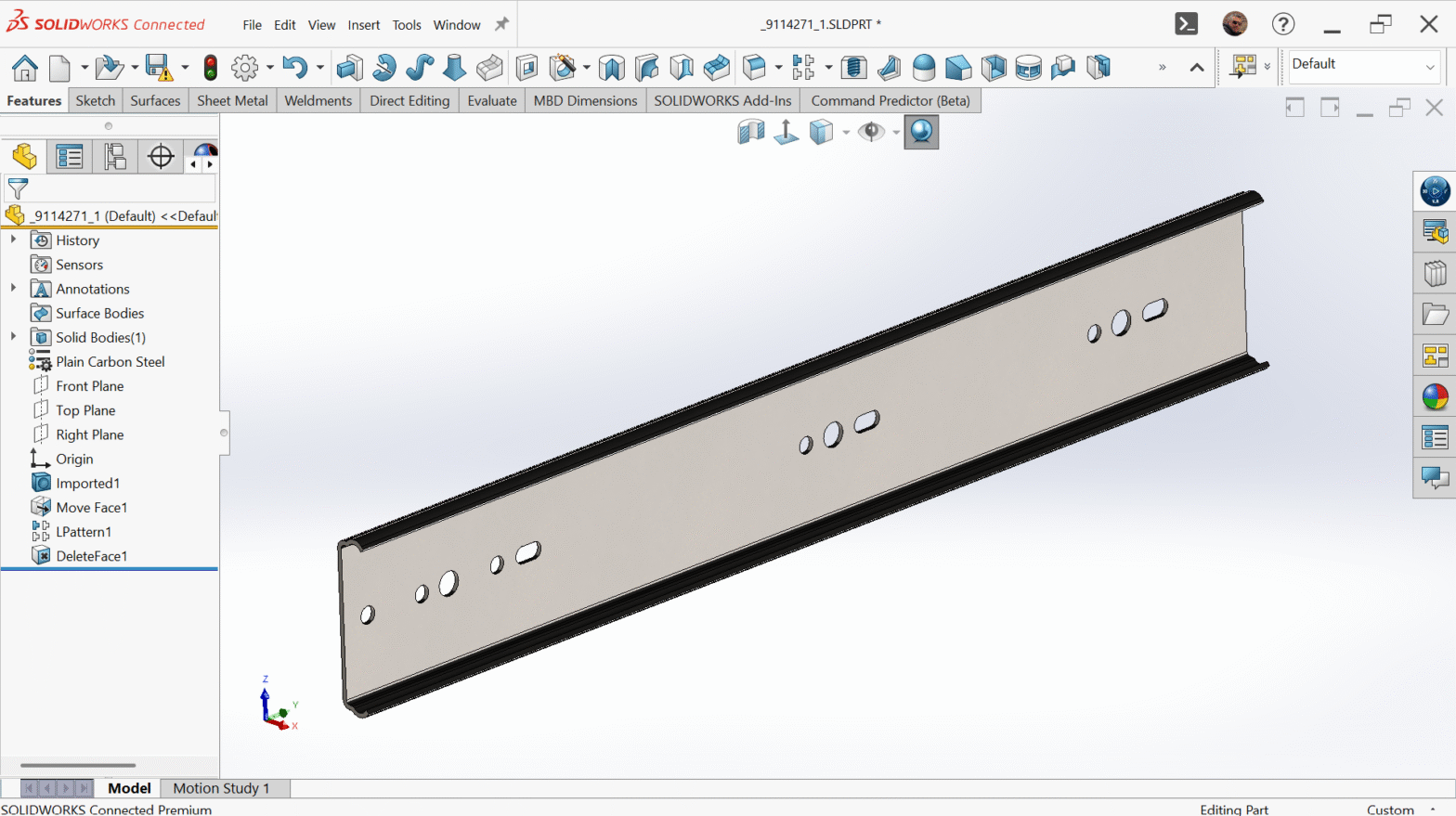This screenshot has width=1456, height=816.
Task: Switch to the Sketch tab
Action: (96, 100)
